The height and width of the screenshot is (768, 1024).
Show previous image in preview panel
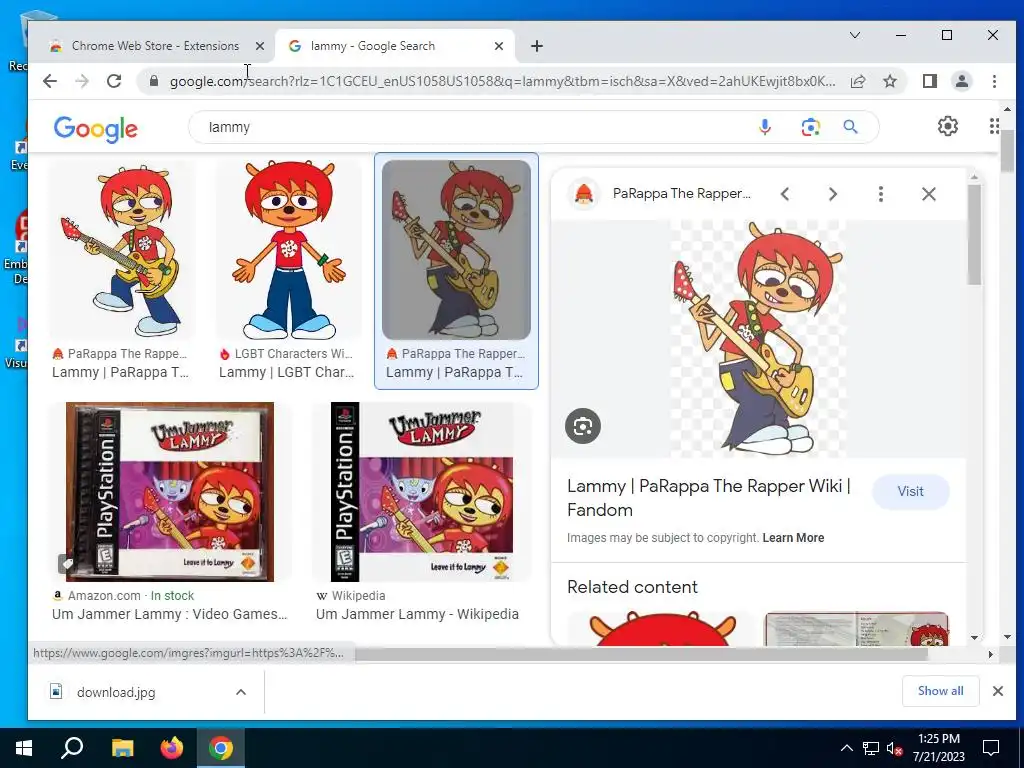[x=785, y=194]
